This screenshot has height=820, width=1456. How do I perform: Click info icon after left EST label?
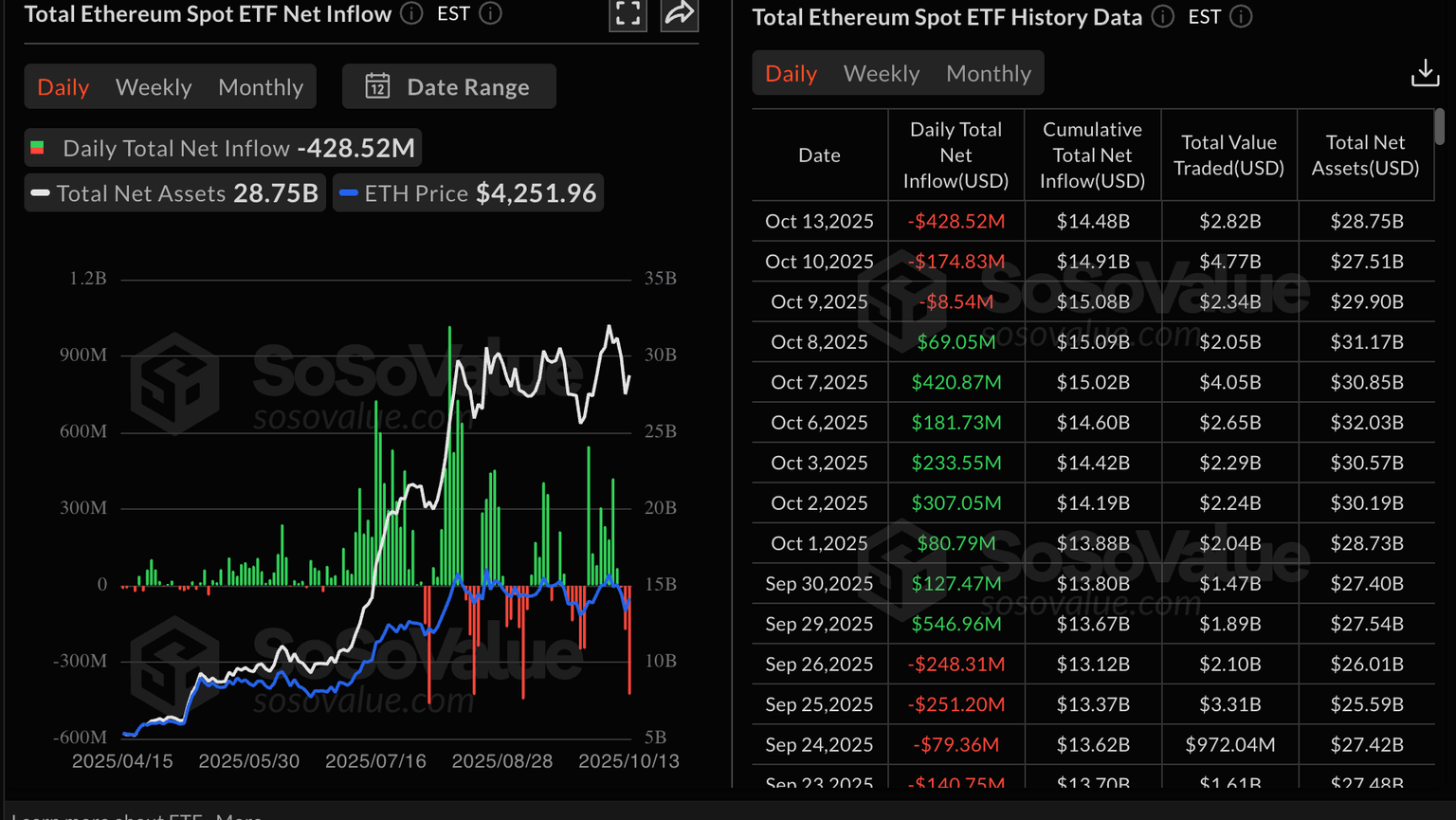(491, 13)
